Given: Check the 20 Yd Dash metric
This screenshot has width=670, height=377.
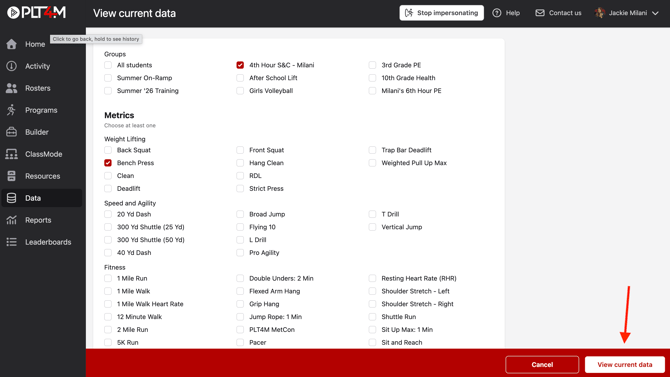Looking at the screenshot, I should click(x=108, y=214).
